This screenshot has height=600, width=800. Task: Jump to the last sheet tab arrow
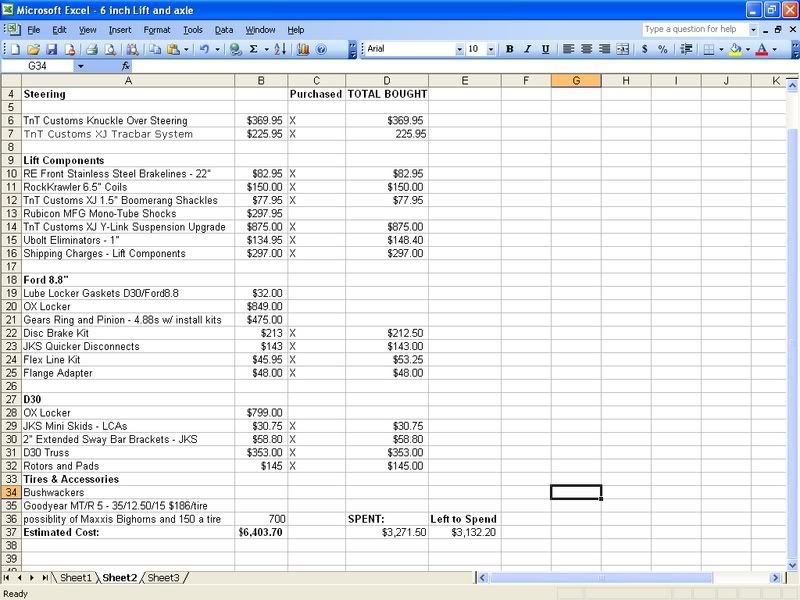(x=45, y=578)
